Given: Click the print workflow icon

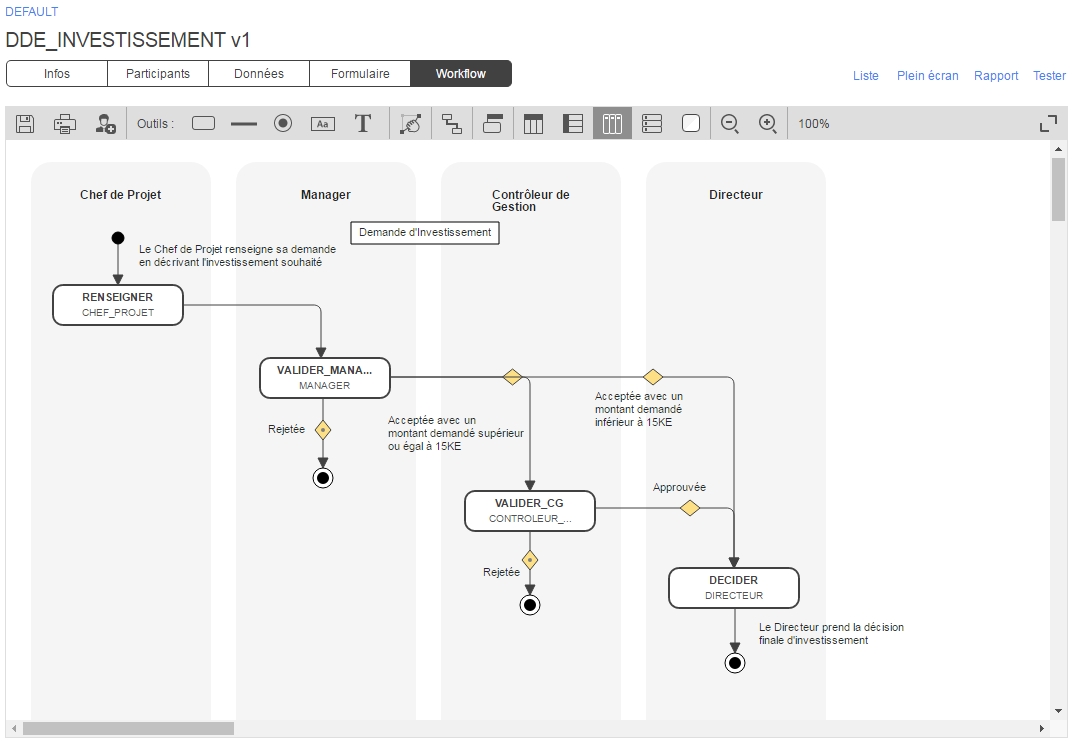Looking at the screenshot, I should click(65, 124).
